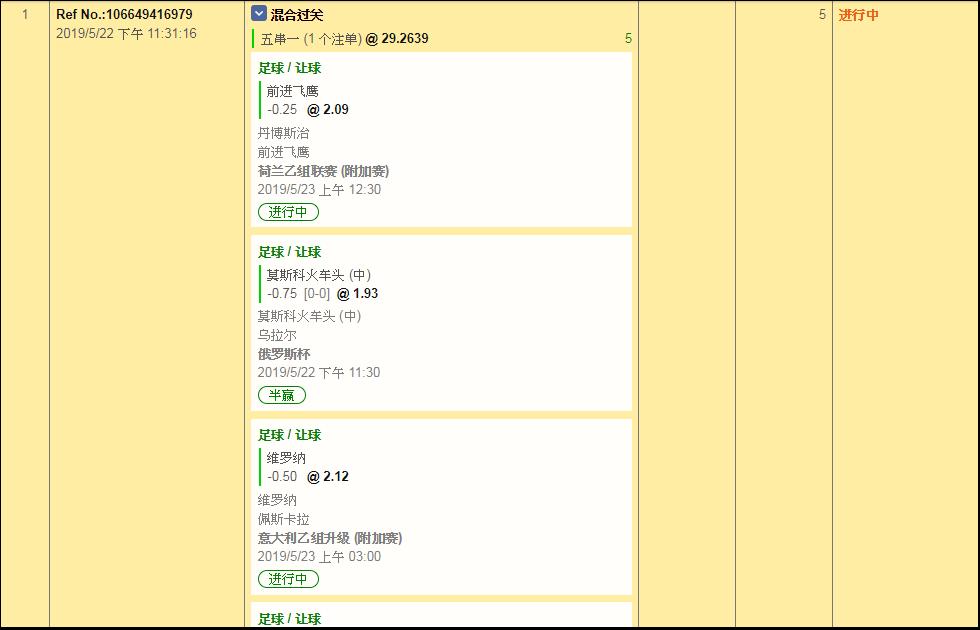Screen dimensions: 980x630
Task: Click team name 佩斯卡拉
Action: pyautogui.click(x=283, y=519)
